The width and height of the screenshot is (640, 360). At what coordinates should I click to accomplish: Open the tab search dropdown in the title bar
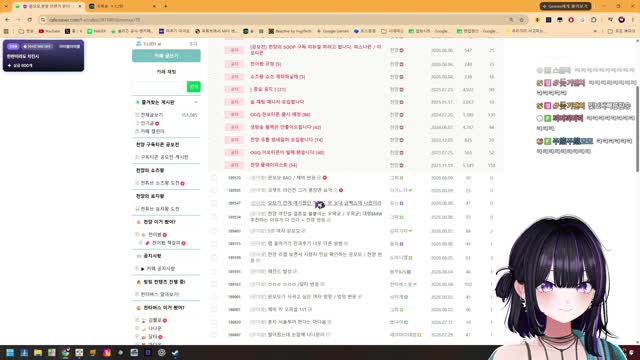(6, 6)
